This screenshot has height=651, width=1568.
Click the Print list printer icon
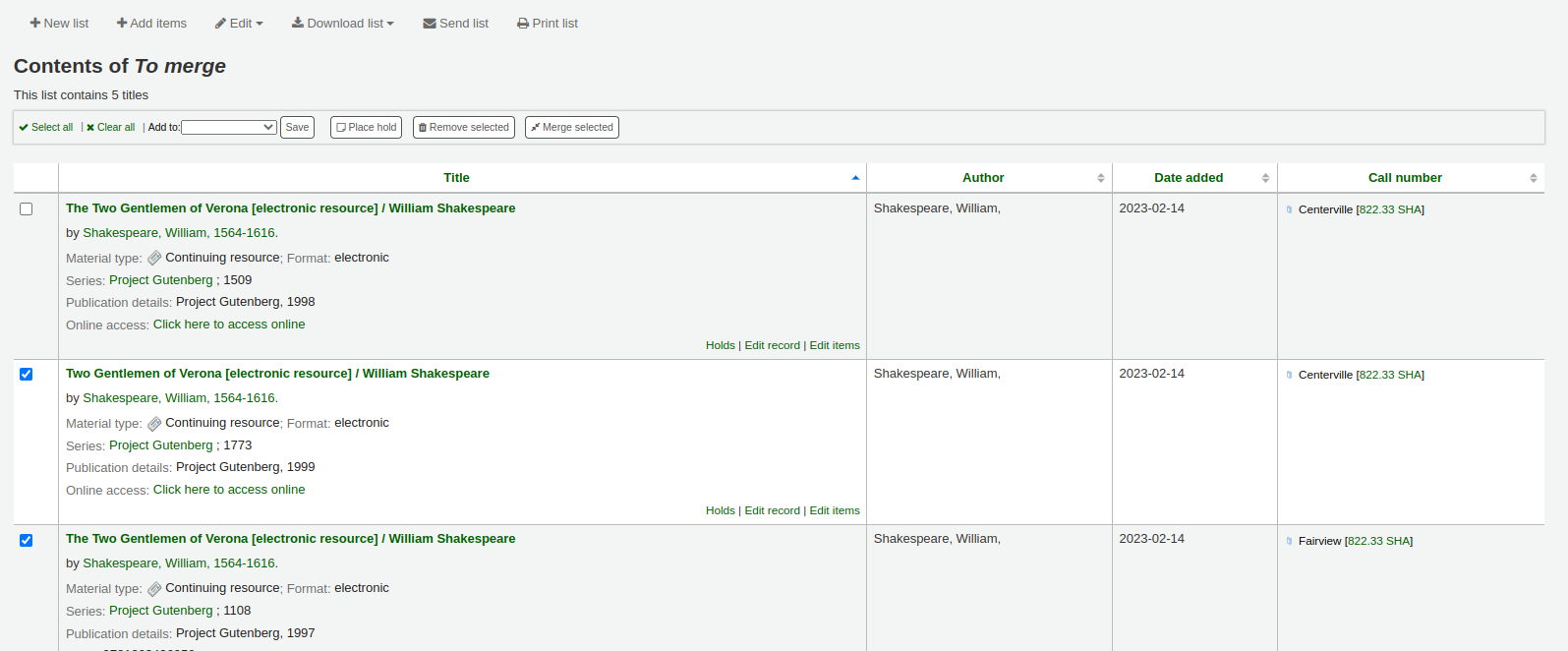pyautogui.click(x=523, y=24)
